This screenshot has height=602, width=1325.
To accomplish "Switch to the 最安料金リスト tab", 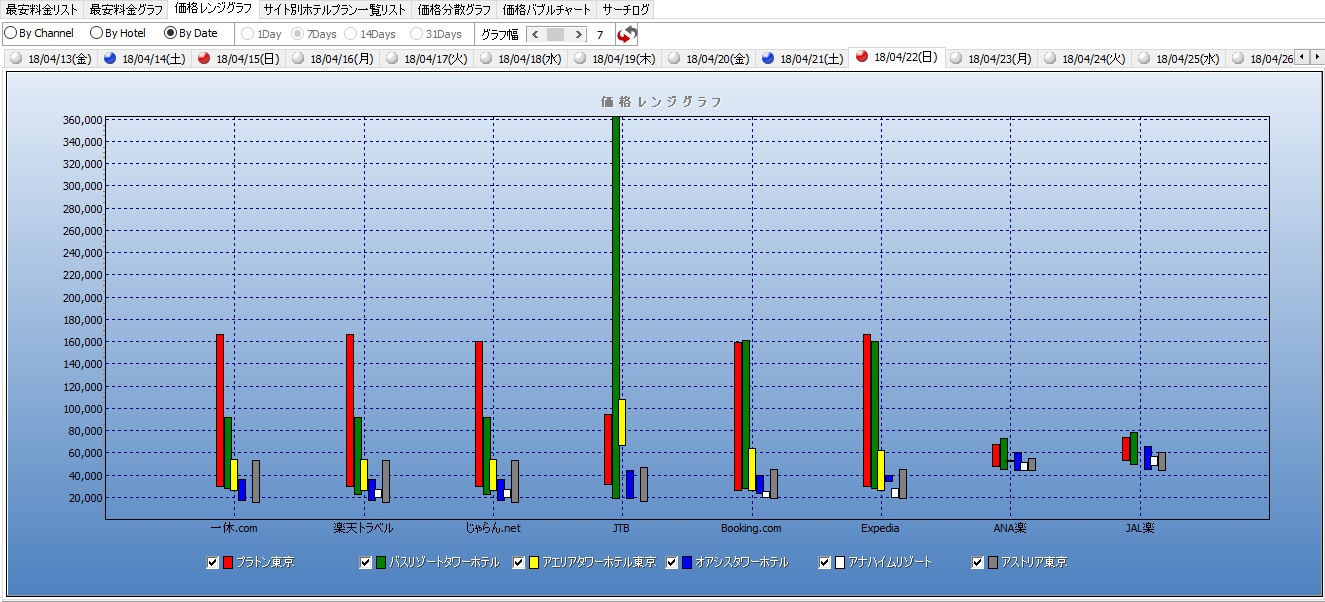I will click(41, 10).
